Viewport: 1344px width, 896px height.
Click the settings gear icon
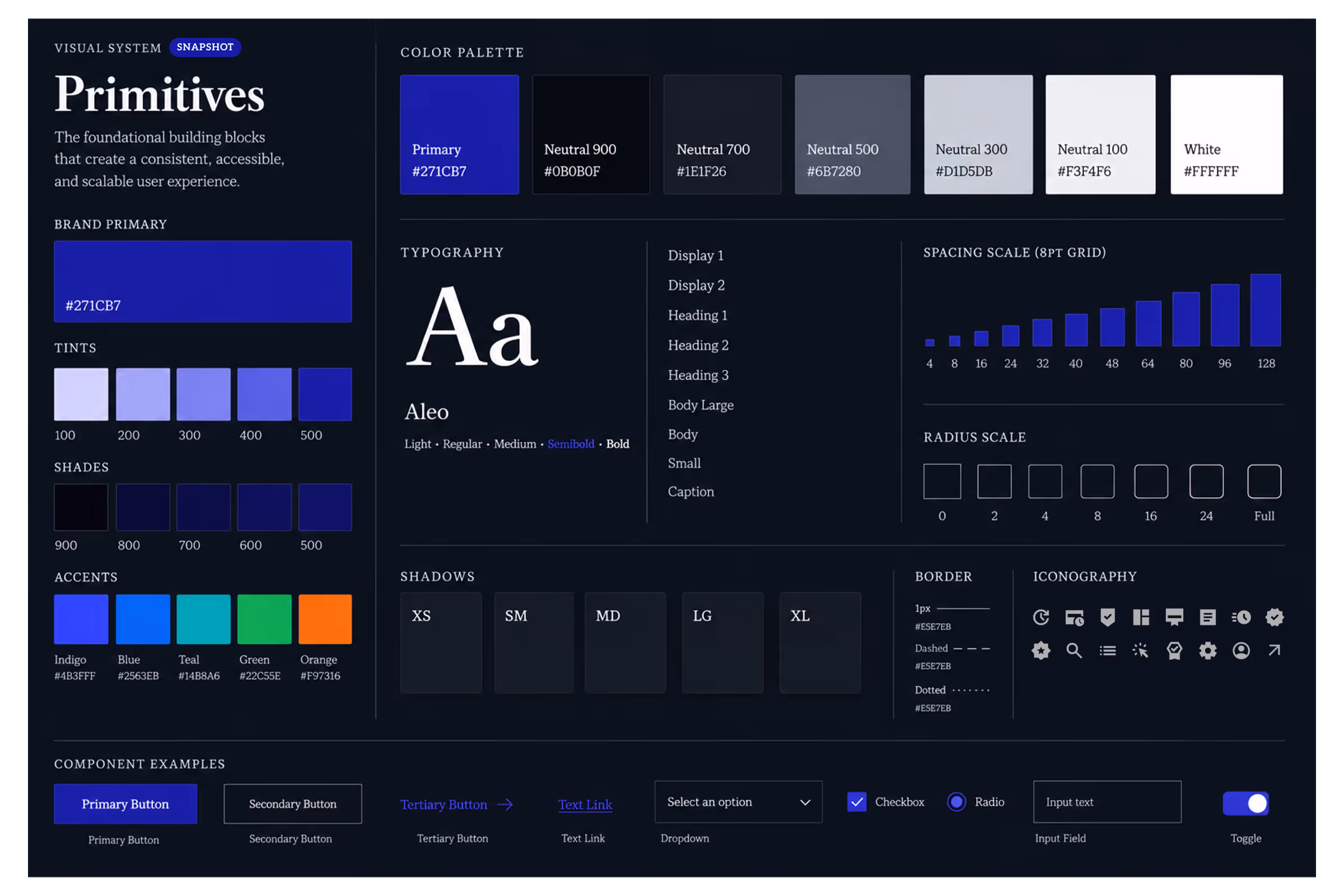[1207, 650]
